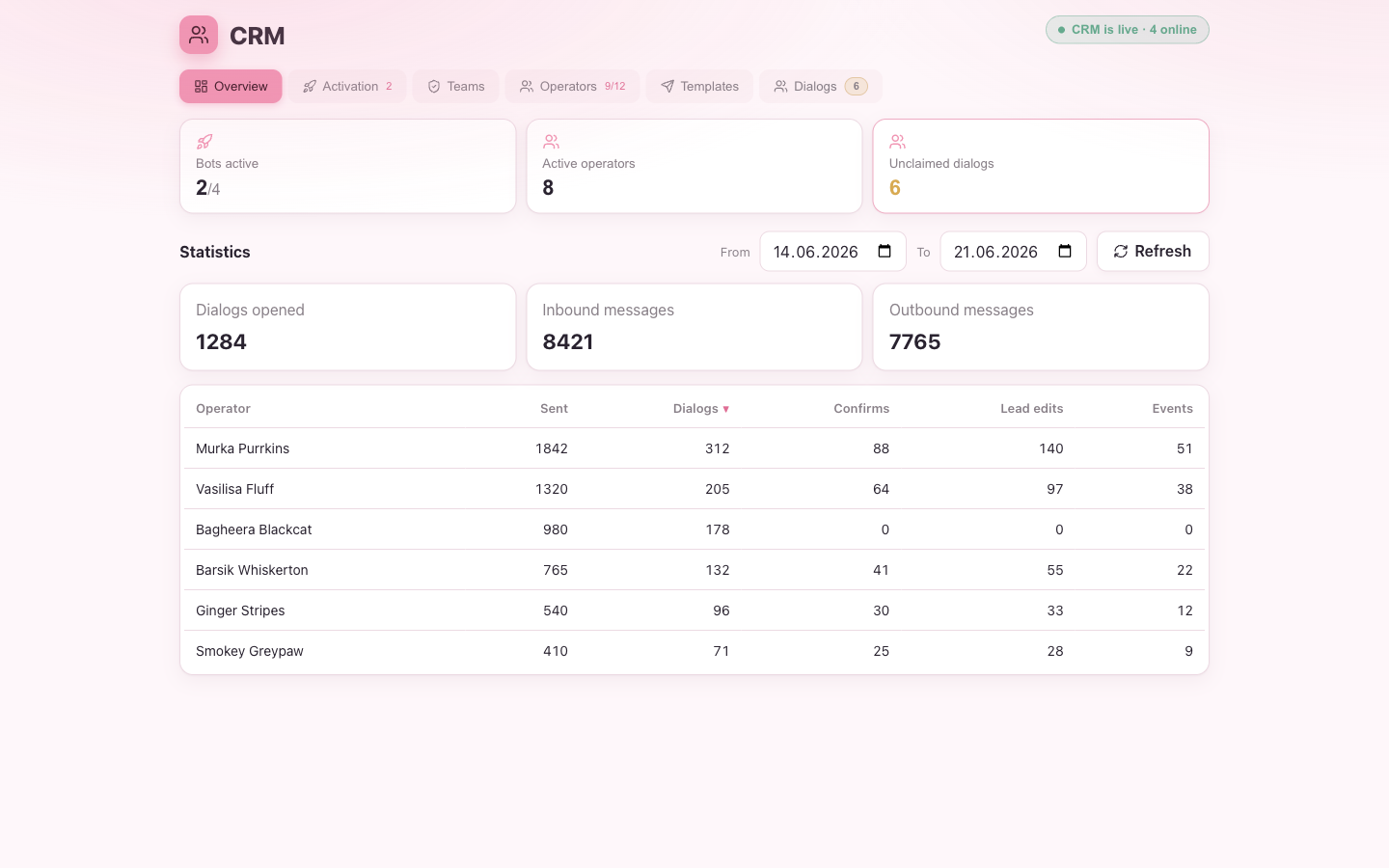Click the Active operators label
The width and height of the screenshot is (1389, 868).
[x=588, y=164]
